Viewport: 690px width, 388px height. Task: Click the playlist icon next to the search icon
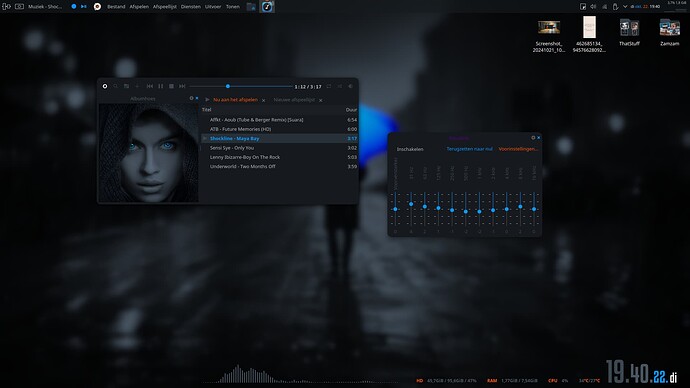[x=126, y=86]
